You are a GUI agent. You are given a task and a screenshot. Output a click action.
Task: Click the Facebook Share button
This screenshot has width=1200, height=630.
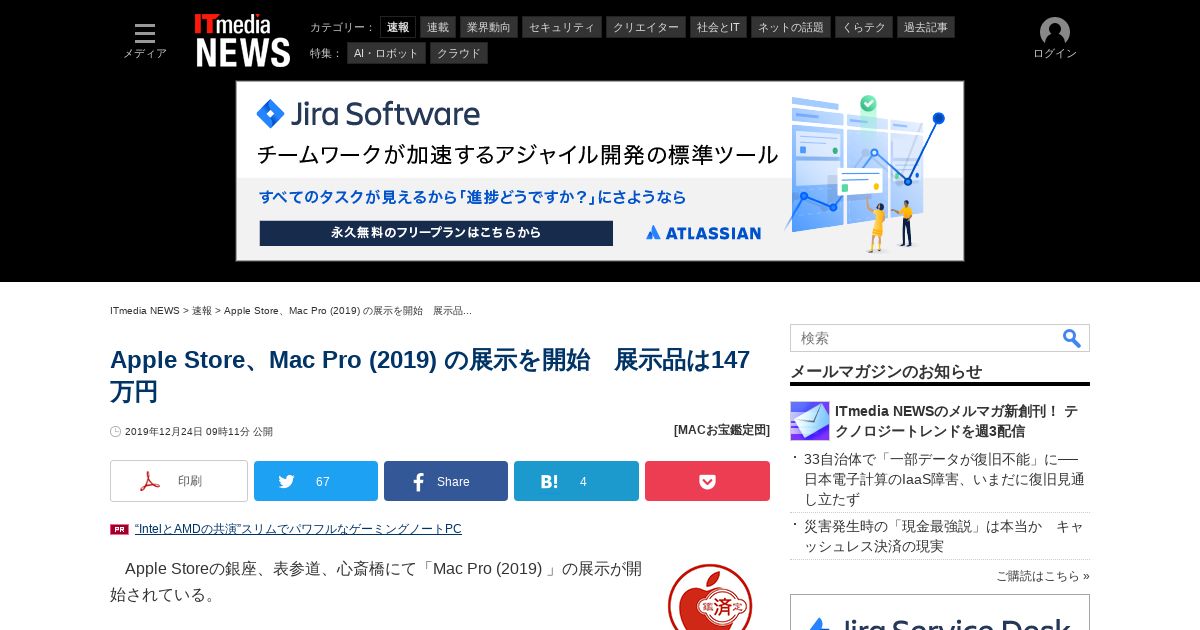pos(446,481)
